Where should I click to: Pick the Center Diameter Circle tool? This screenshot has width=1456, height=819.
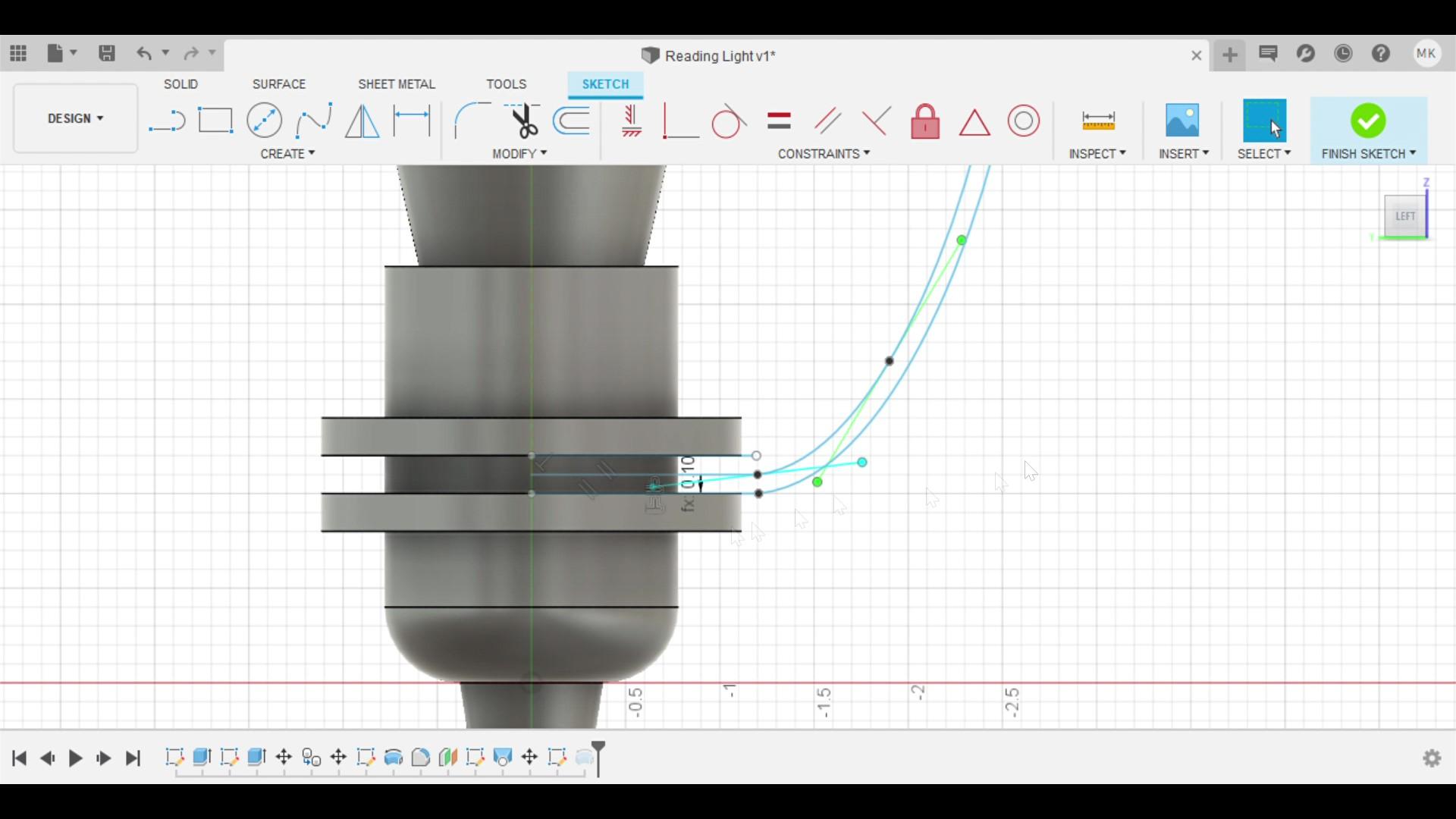(x=264, y=121)
